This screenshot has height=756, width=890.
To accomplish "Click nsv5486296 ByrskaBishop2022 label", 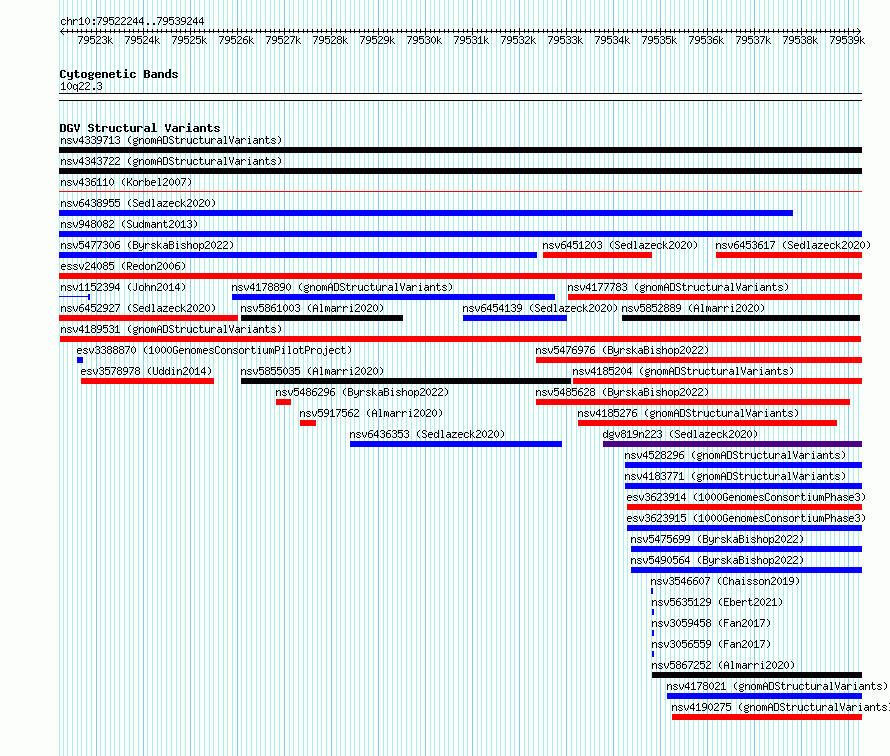I will 362,392.
